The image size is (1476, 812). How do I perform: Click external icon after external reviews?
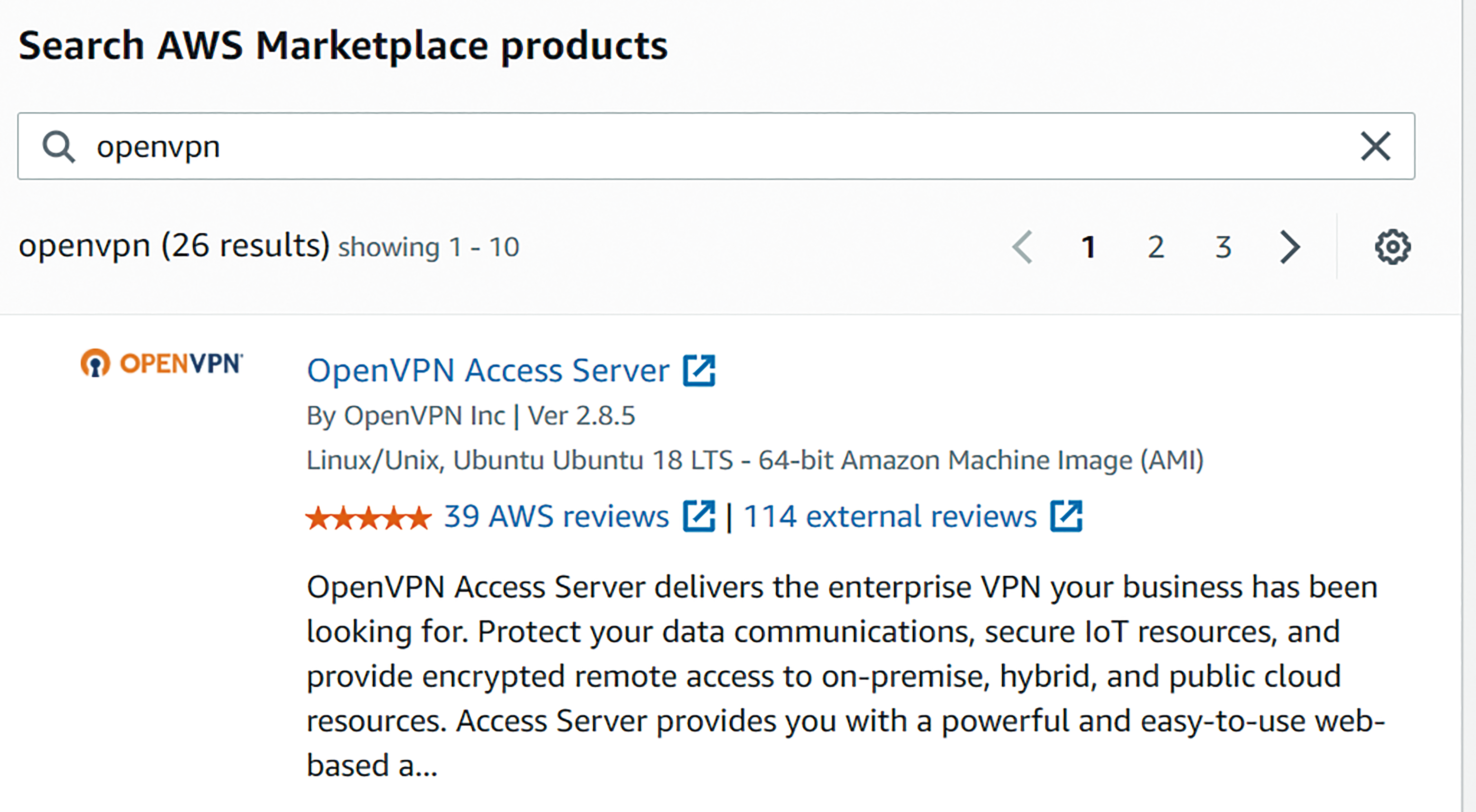pos(1066,516)
